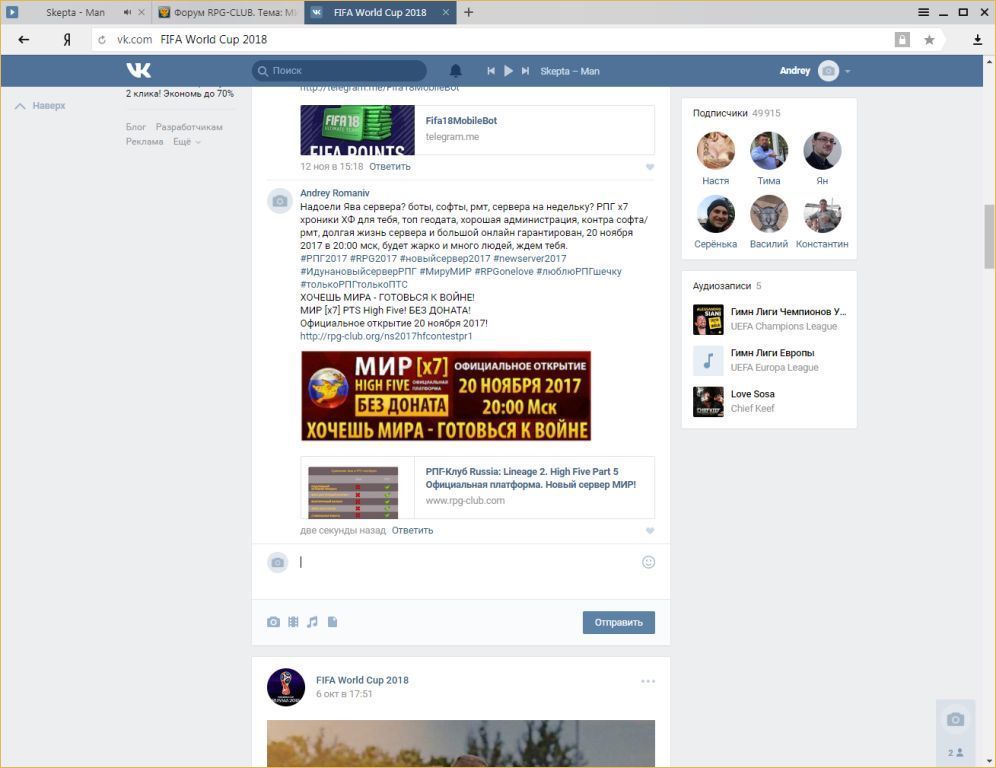
Task: Open the address bar page-lock icon
Action: pos(901,40)
